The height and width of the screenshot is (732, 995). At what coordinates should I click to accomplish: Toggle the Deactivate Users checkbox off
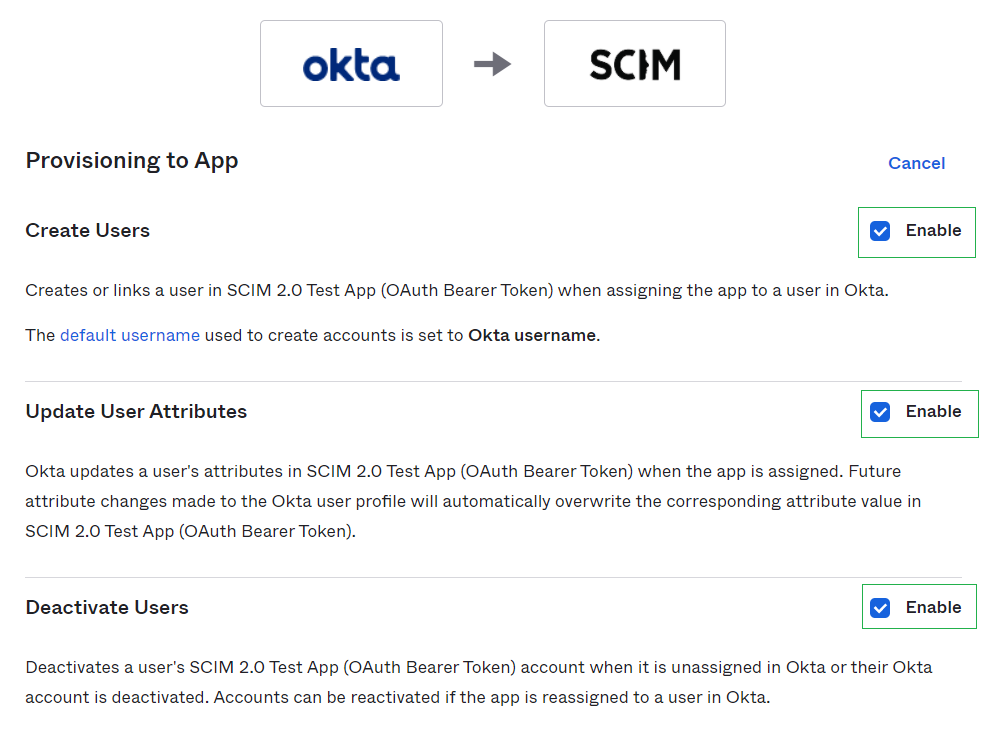[x=880, y=608]
